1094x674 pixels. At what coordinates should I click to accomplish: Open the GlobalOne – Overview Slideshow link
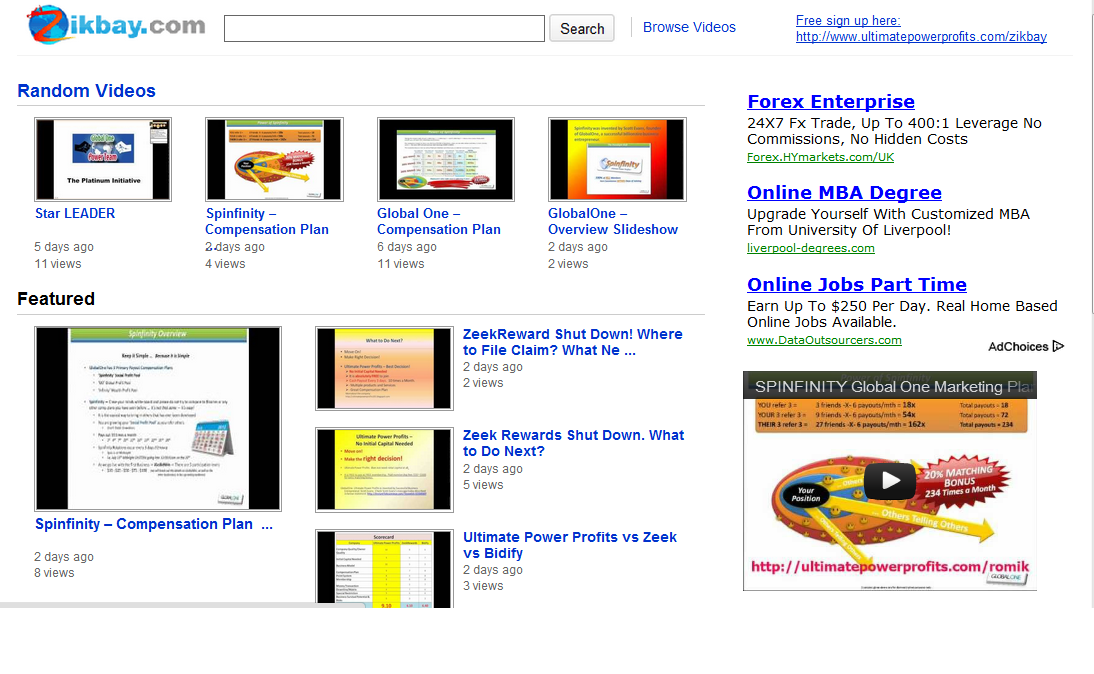point(613,221)
